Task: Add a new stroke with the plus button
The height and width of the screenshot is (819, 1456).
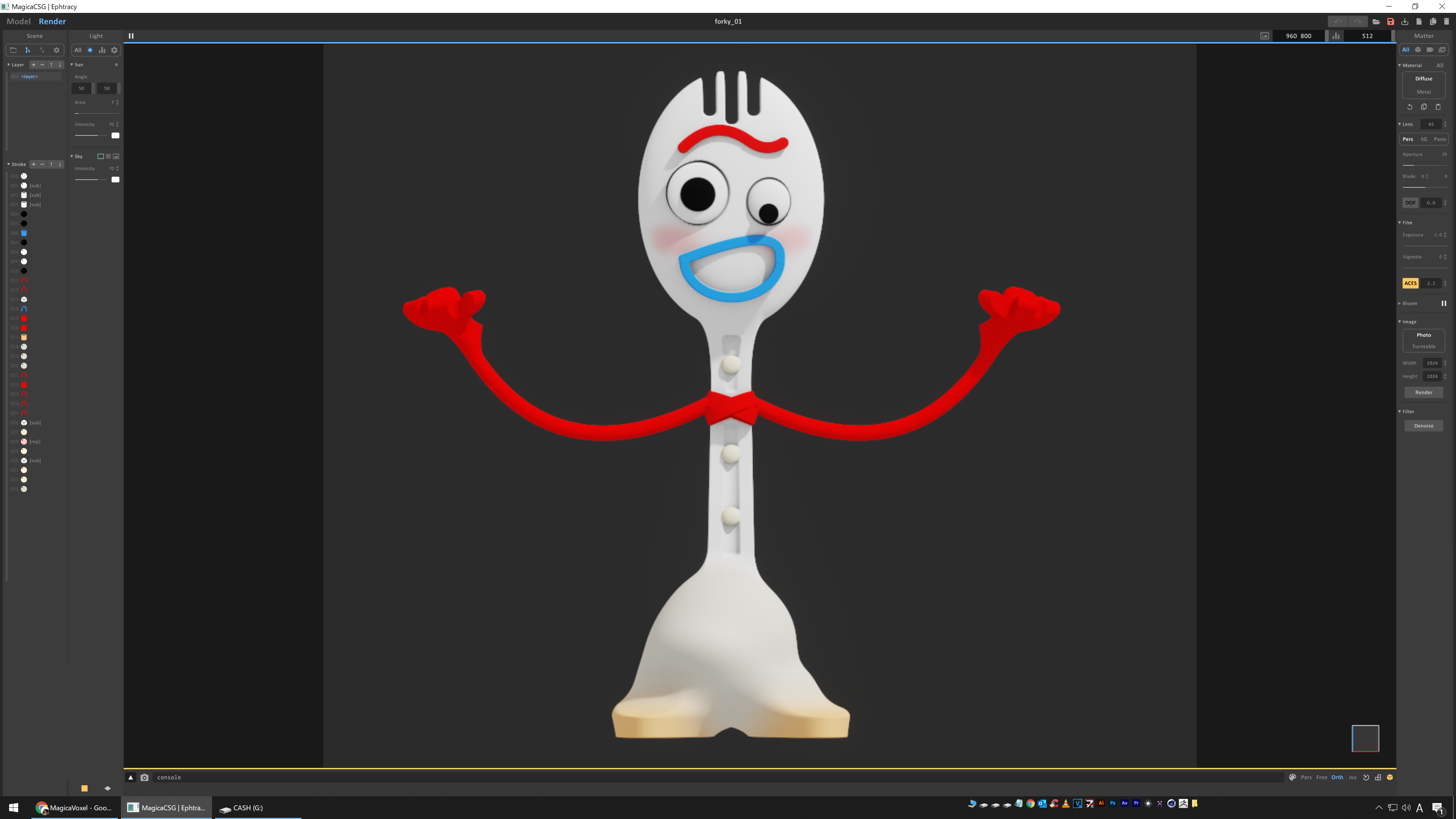Action: click(33, 164)
